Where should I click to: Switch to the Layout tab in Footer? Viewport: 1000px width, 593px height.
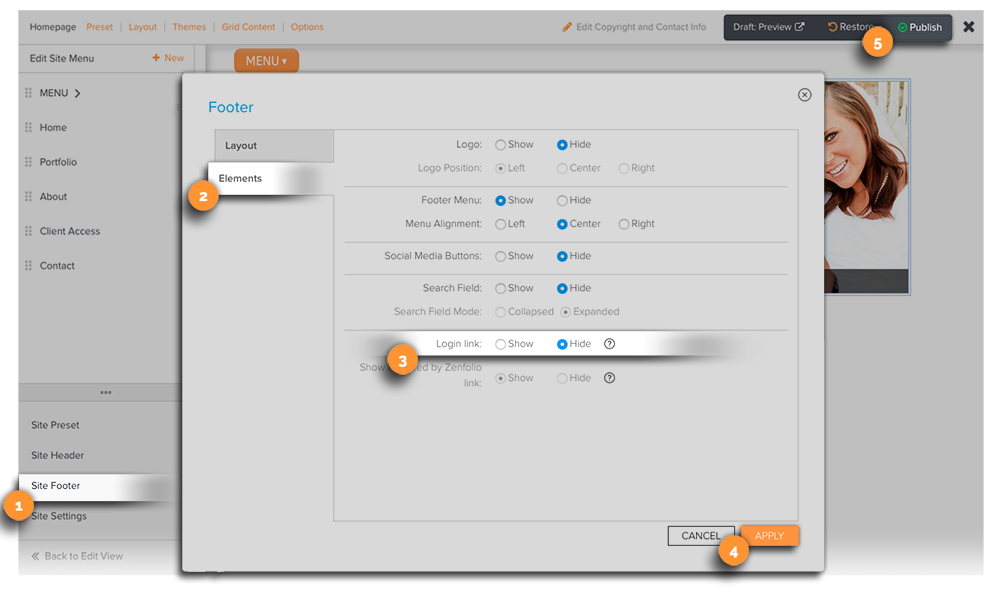click(274, 145)
